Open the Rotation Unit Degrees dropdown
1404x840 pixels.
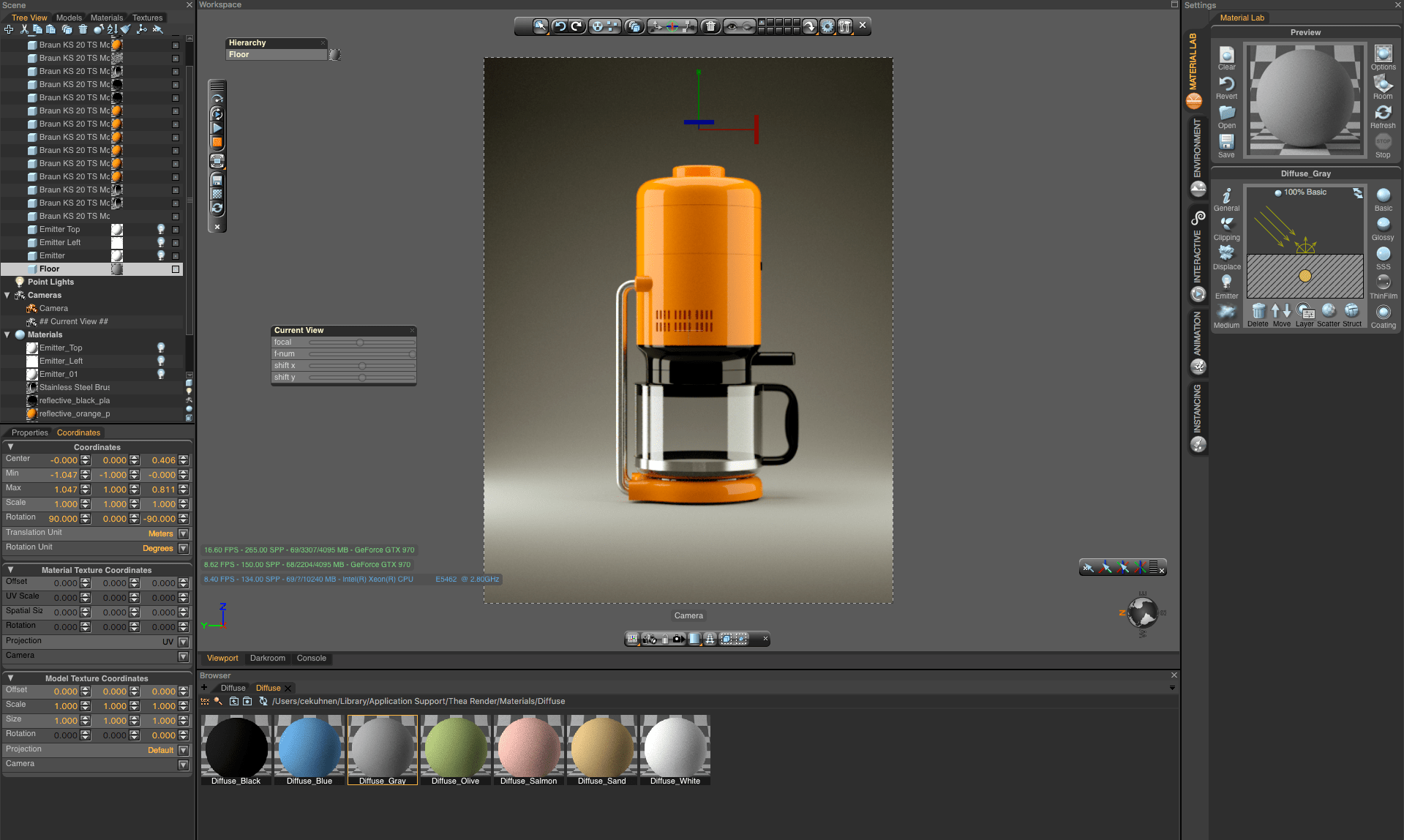click(x=184, y=549)
